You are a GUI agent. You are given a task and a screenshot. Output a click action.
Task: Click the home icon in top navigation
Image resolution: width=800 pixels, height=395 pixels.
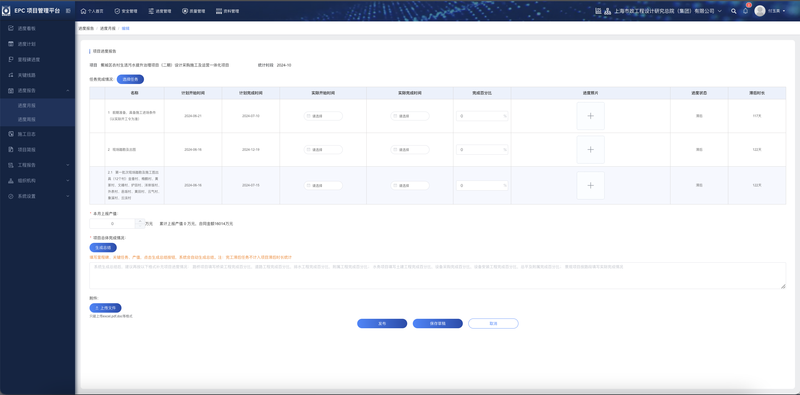click(84, 11)
